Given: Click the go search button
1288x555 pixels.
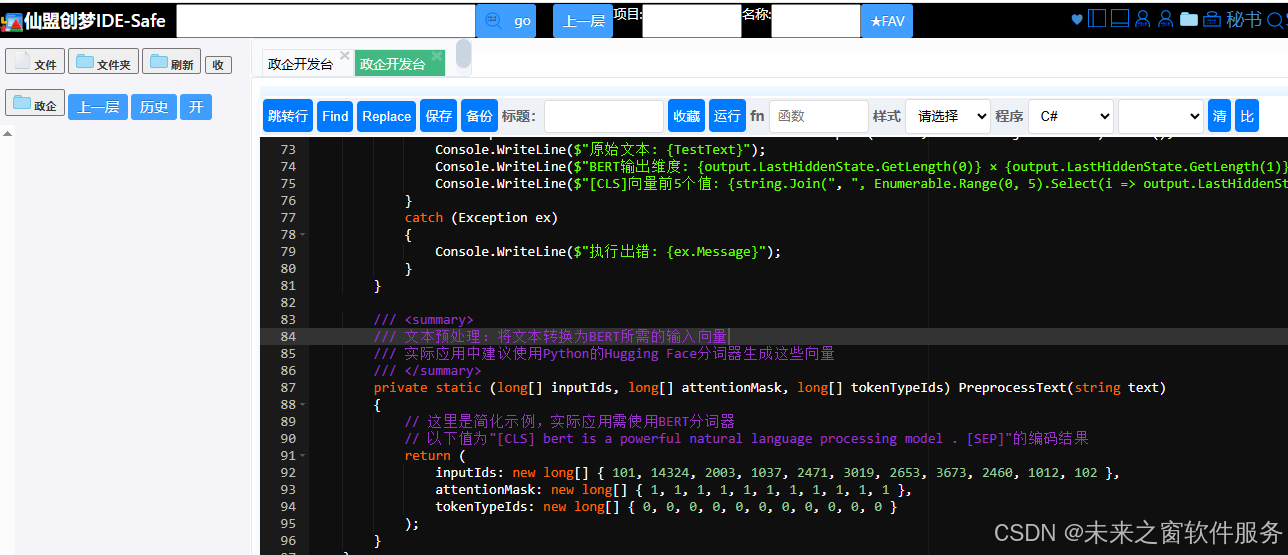Looking at the screenshot, I should pos(506,21).
